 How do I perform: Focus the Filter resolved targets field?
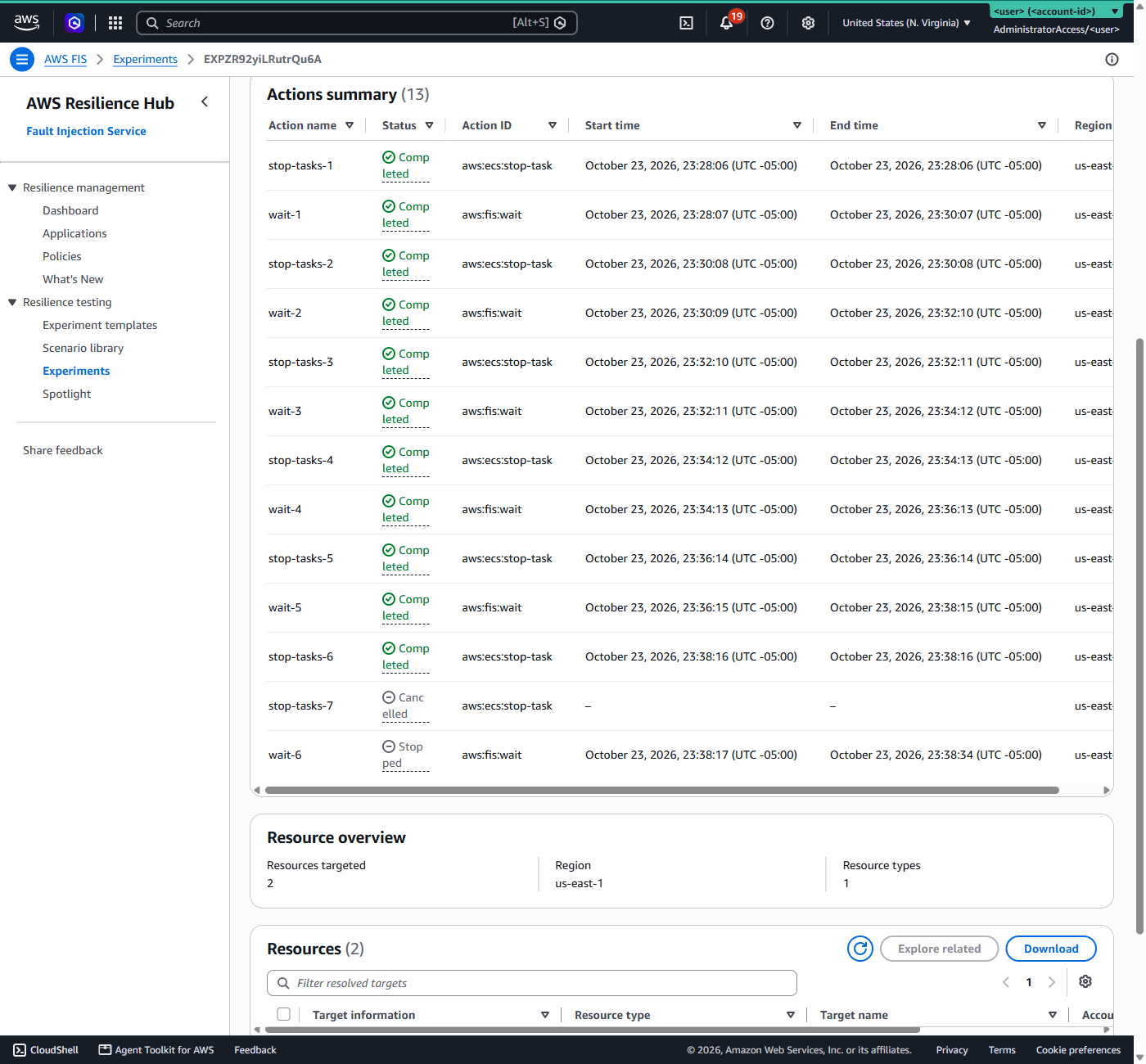pyautogui.click(x=532, y=983)
